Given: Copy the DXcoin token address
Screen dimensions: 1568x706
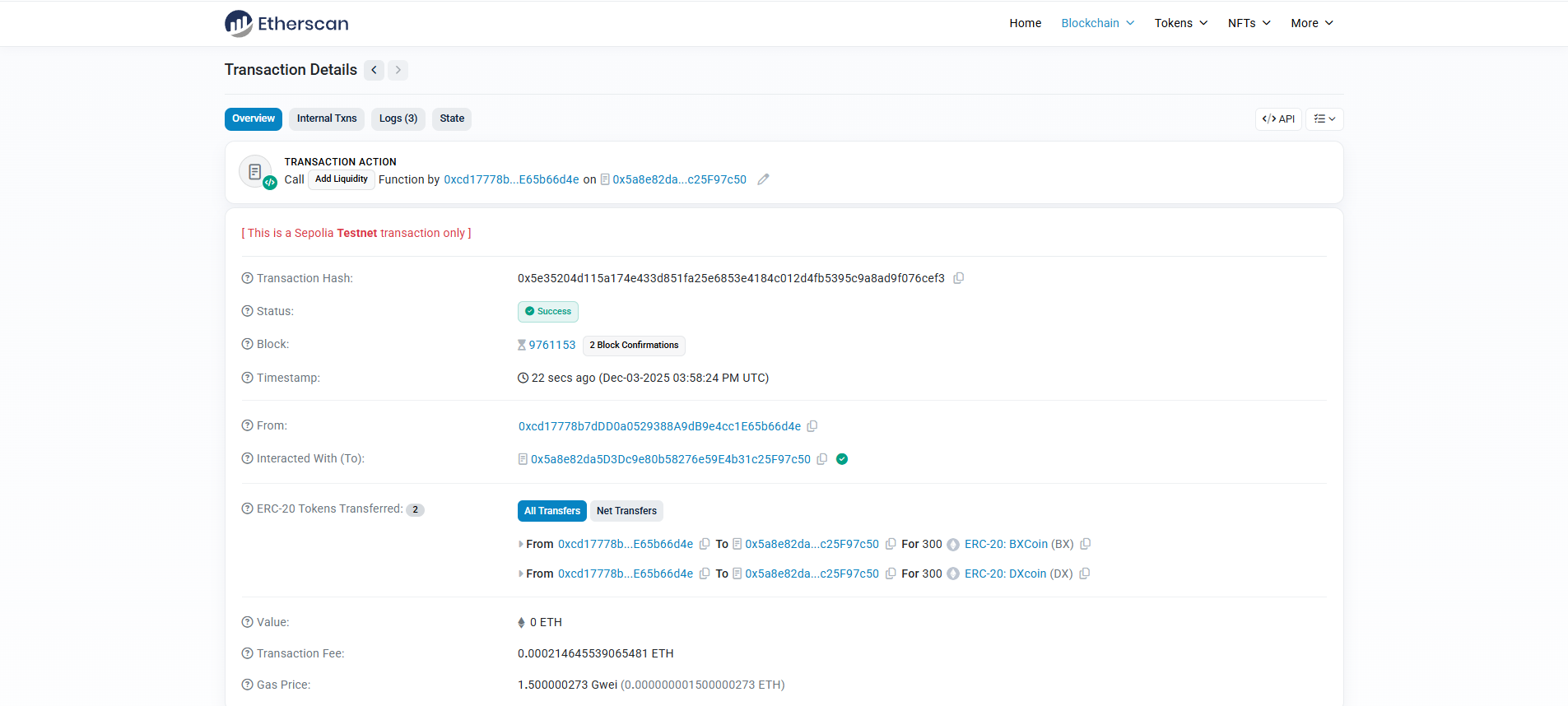Looking at the screenshot, I should (1085, 574).
